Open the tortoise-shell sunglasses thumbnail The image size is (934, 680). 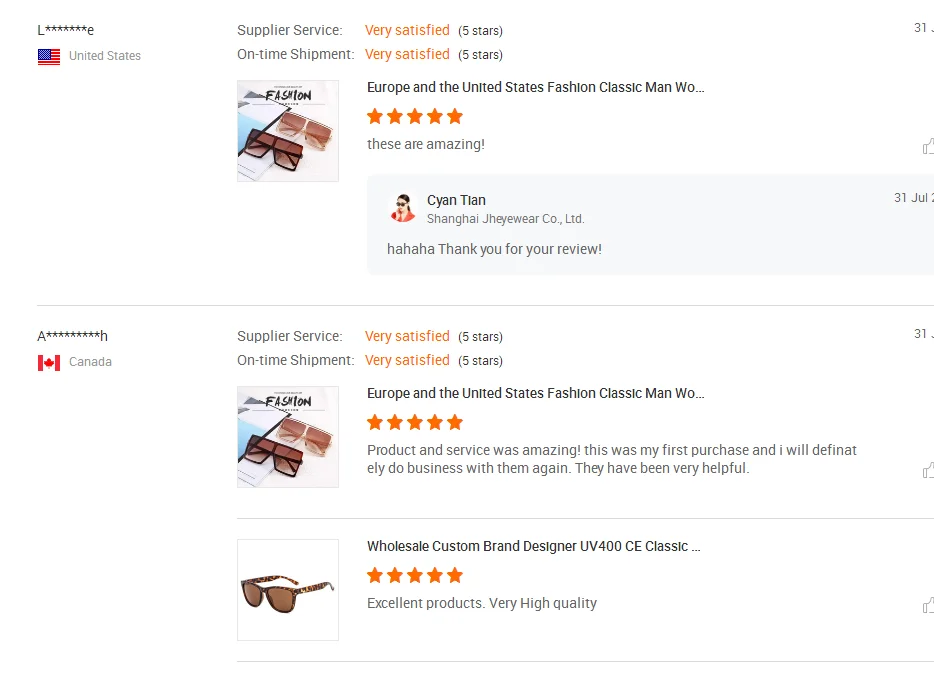288,590
